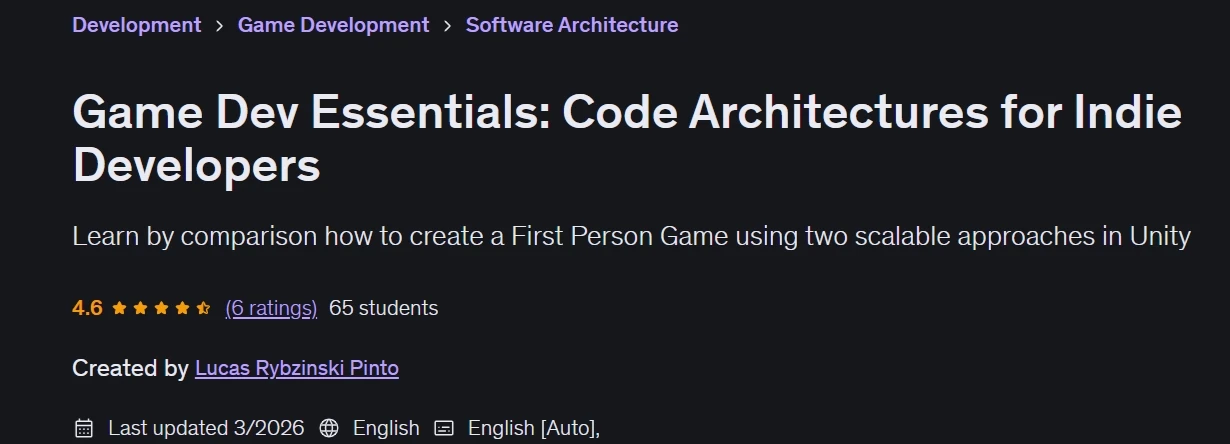Click the star rating icons
The image size is (1230, 444).
click(x=160, y=308)
